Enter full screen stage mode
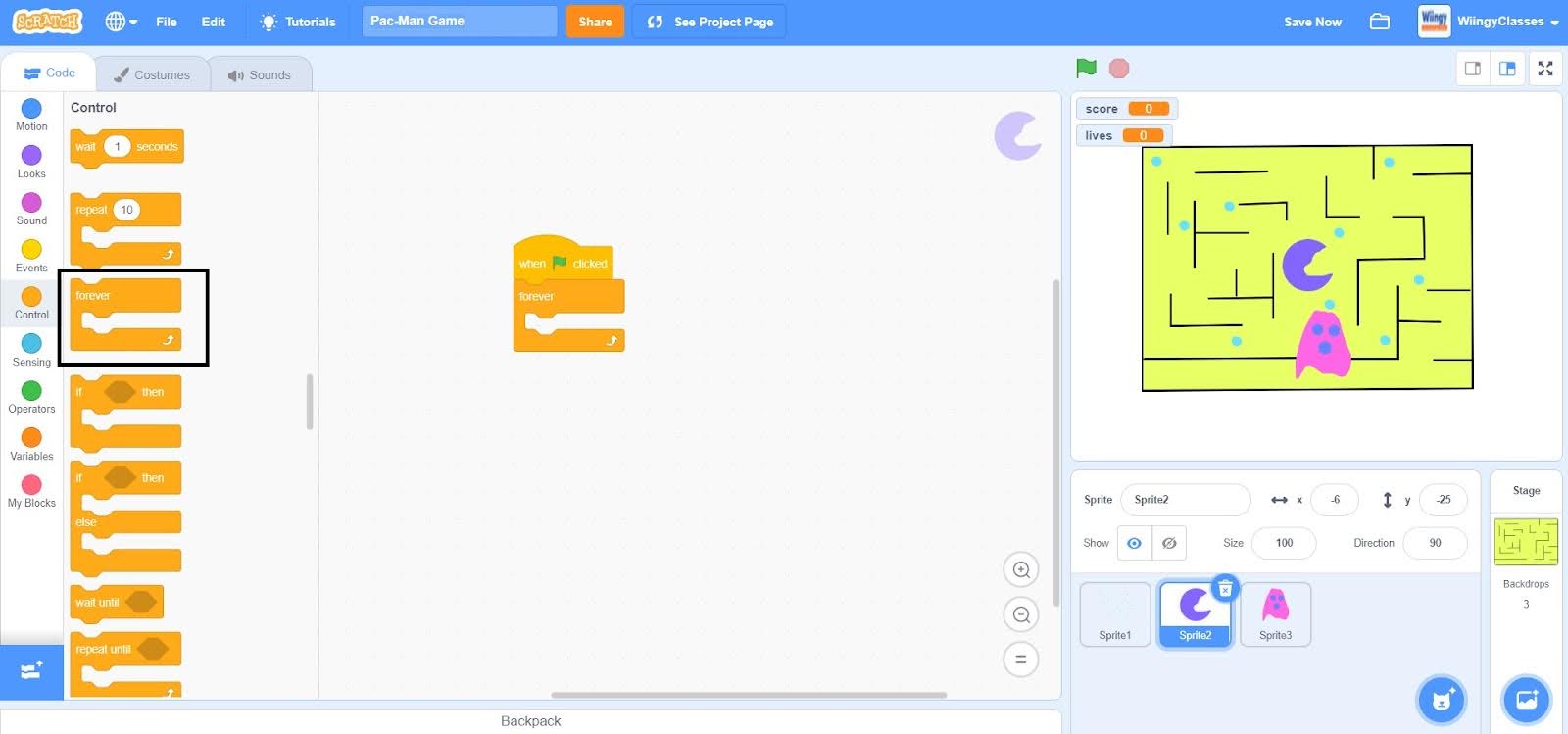The width and height of the screenshot is (1568, 734). pos(1545,69)
